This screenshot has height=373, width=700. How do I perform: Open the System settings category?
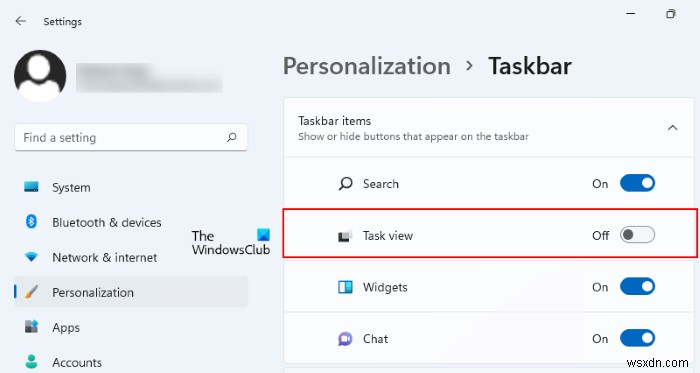131,187
